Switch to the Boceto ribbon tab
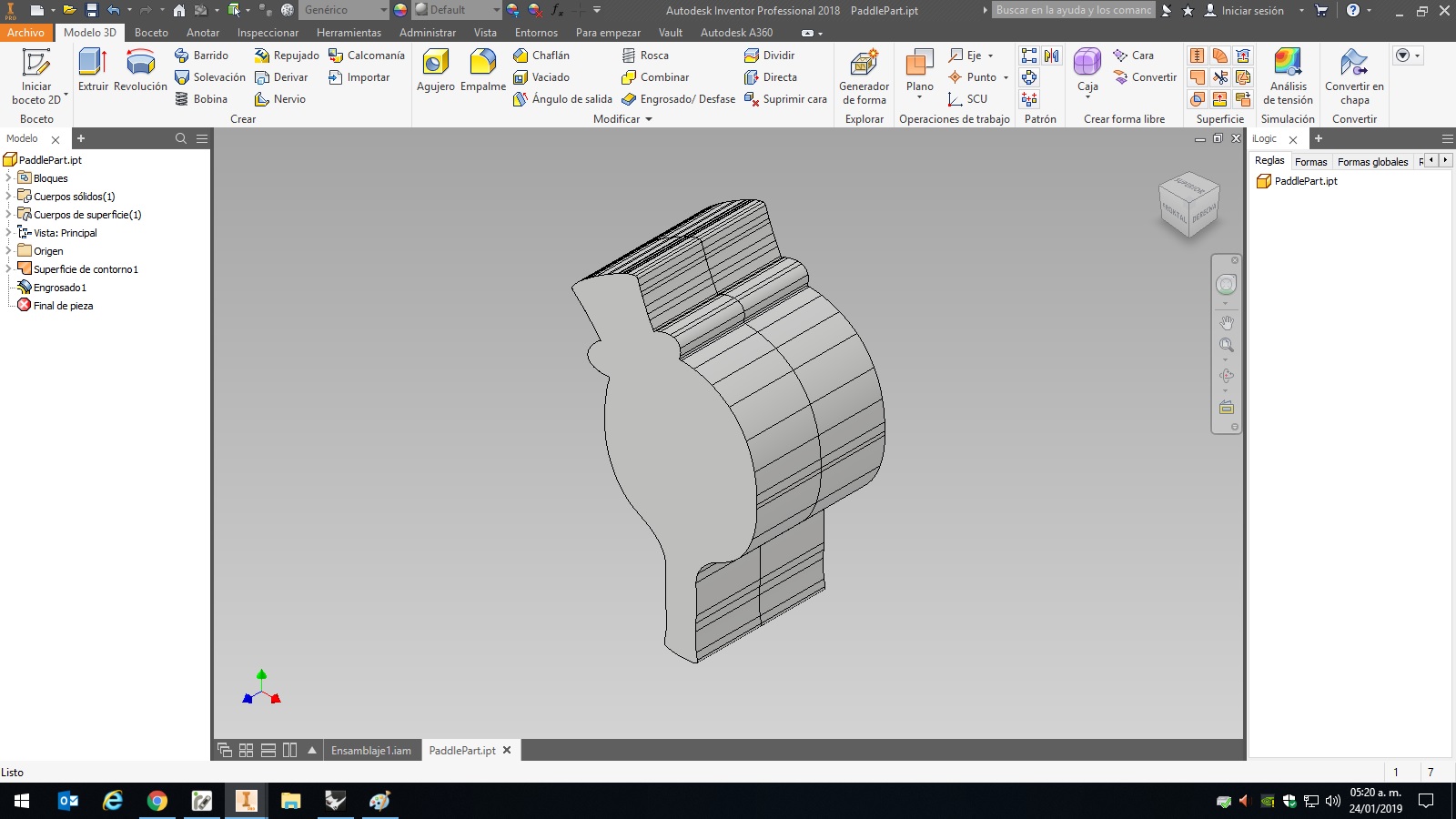Screen dimensions: 1456x819 point(151,33)
